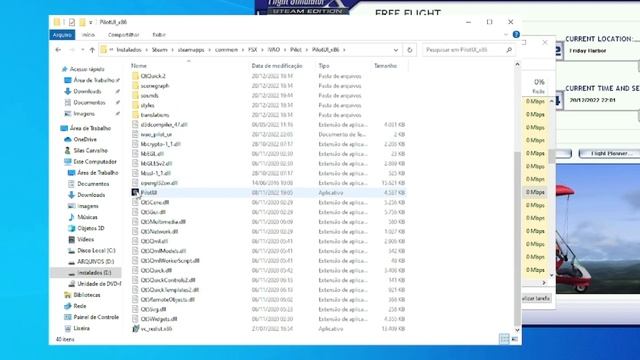This screenshot has height=360, width=640.
Task: Sort by Data de modificação column header
Action: coord(277,66)
